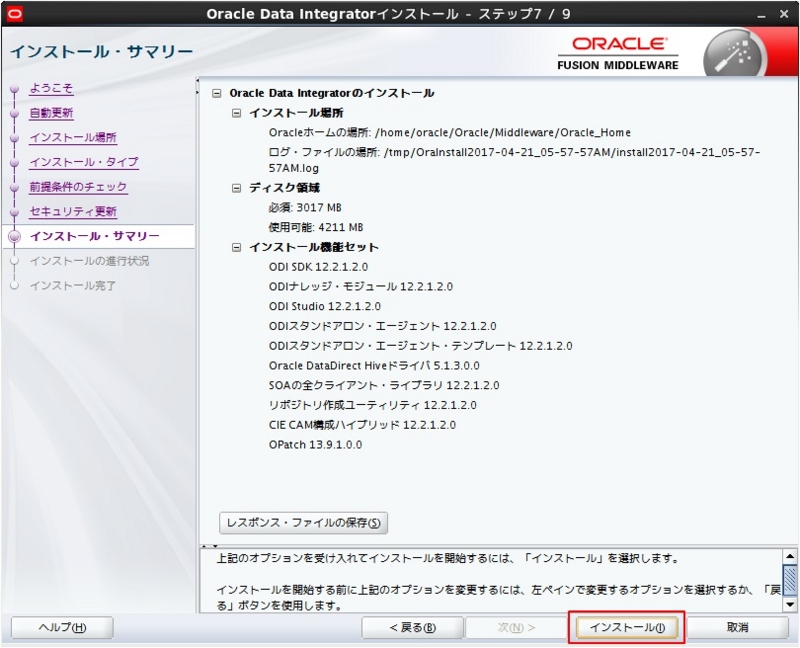Save the response file with レスポンス・ファイルの保存
The height and width of the screenshot is (648, 800).
tap(304, 523)
